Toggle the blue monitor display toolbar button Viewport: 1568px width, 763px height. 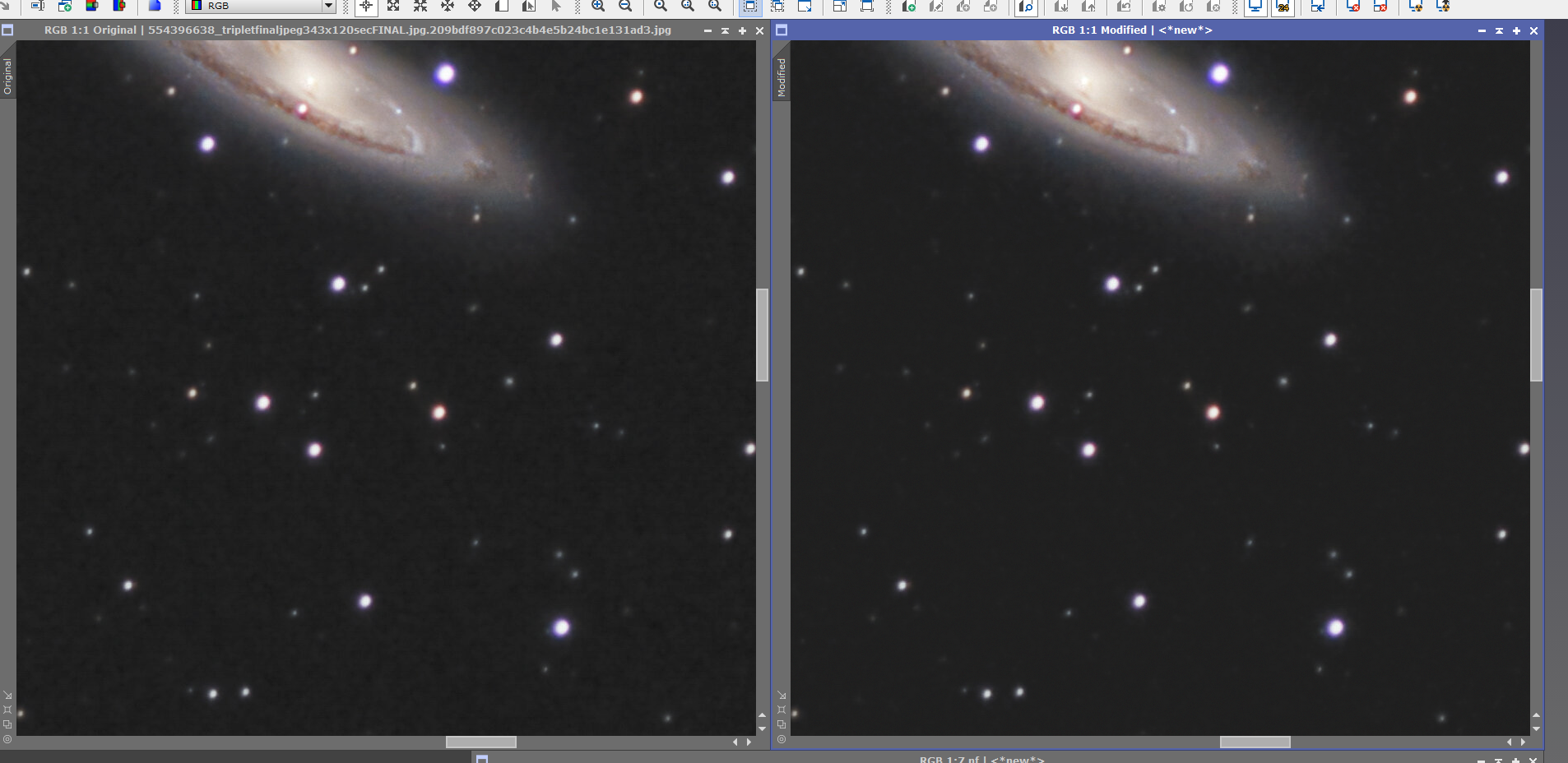coord(1255,7)
